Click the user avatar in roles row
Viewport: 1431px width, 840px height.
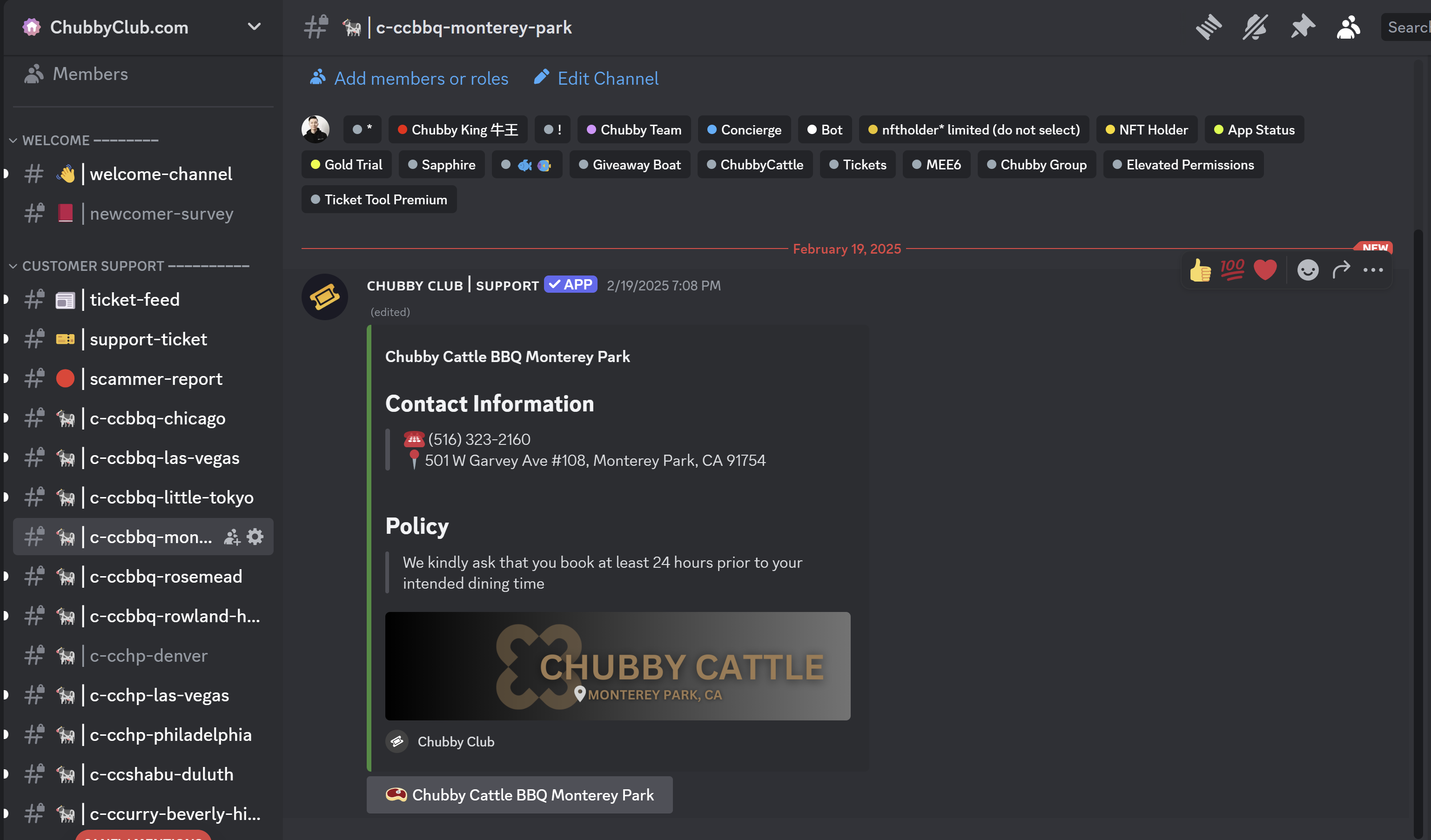click(x=316, y=129)
